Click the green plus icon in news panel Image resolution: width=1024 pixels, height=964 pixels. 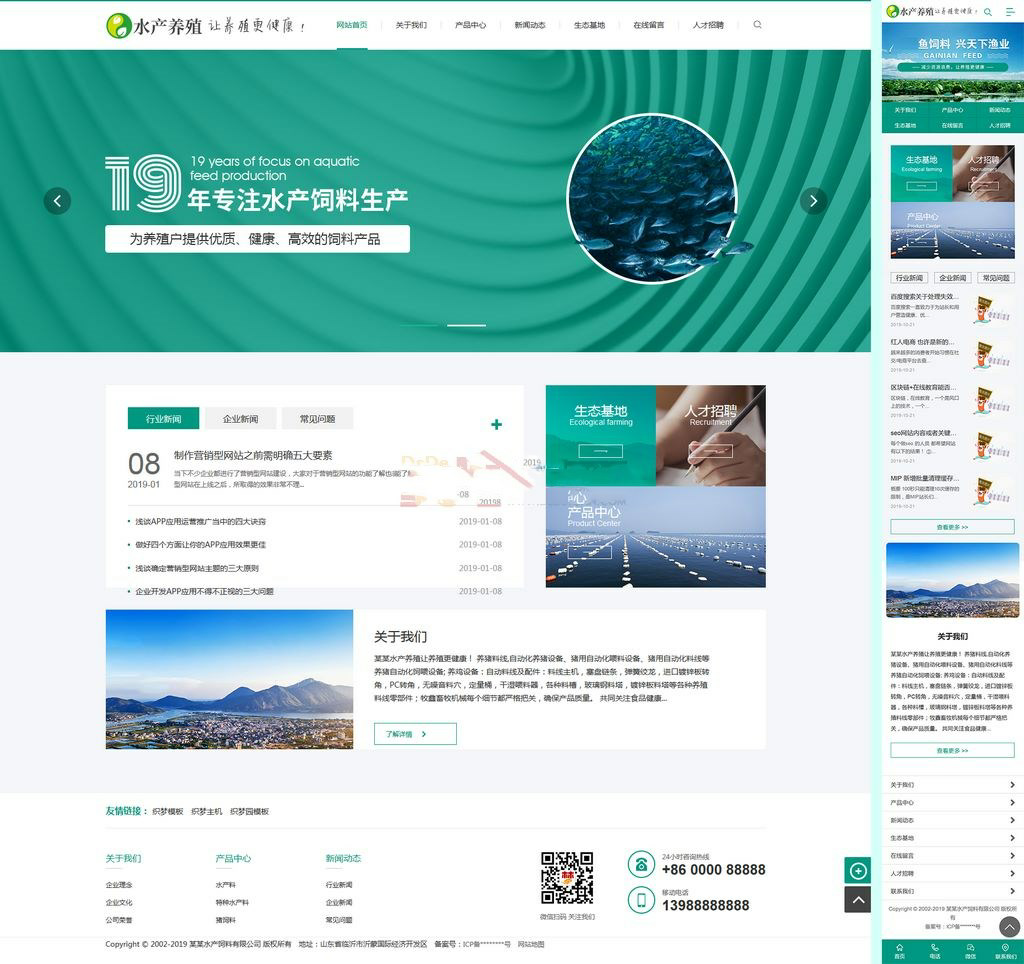496,425
